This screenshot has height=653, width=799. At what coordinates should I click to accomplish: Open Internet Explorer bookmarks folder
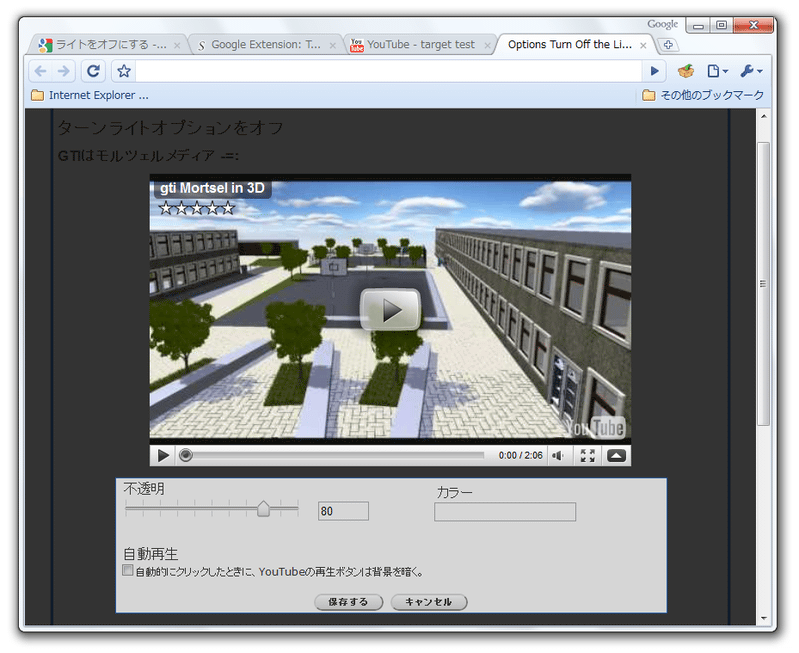coord(90,95)
